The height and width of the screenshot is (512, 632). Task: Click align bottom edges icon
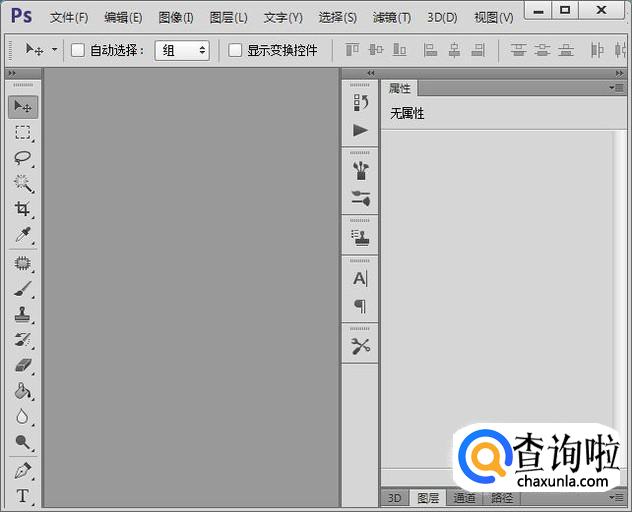399,50
